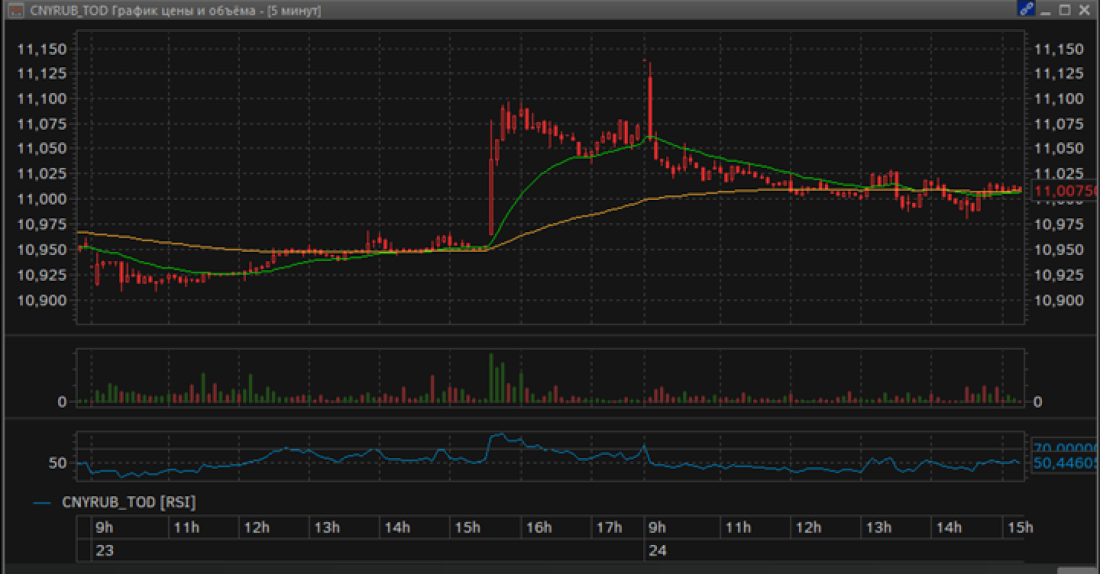Click 10,925 on the right price axis
1100x574 pixels.
[x=1059, y=275]
